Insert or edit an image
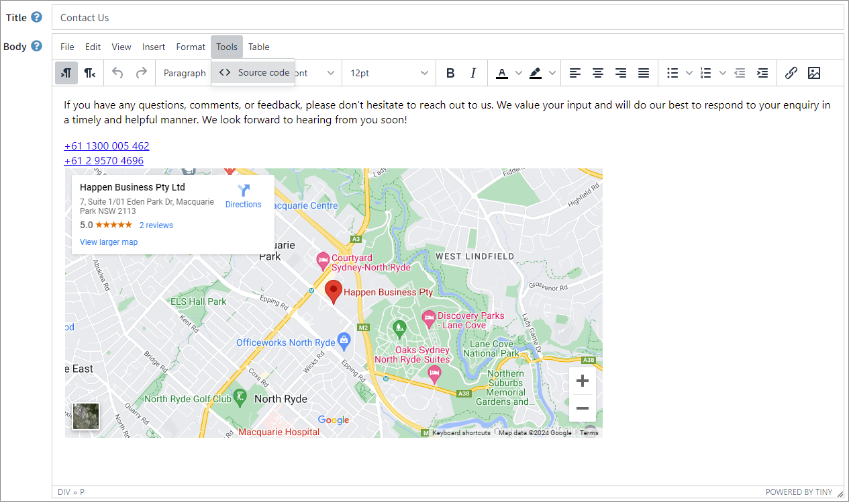 point(814,73)
